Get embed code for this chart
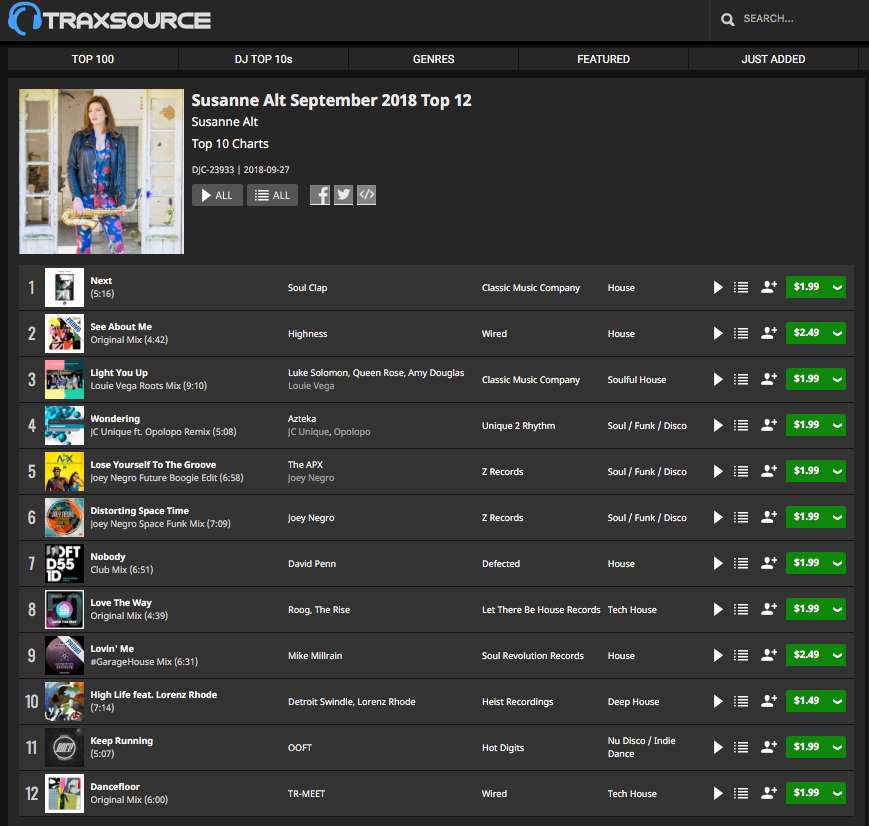This screenshot has height=826, width=869. pos(366,195)
